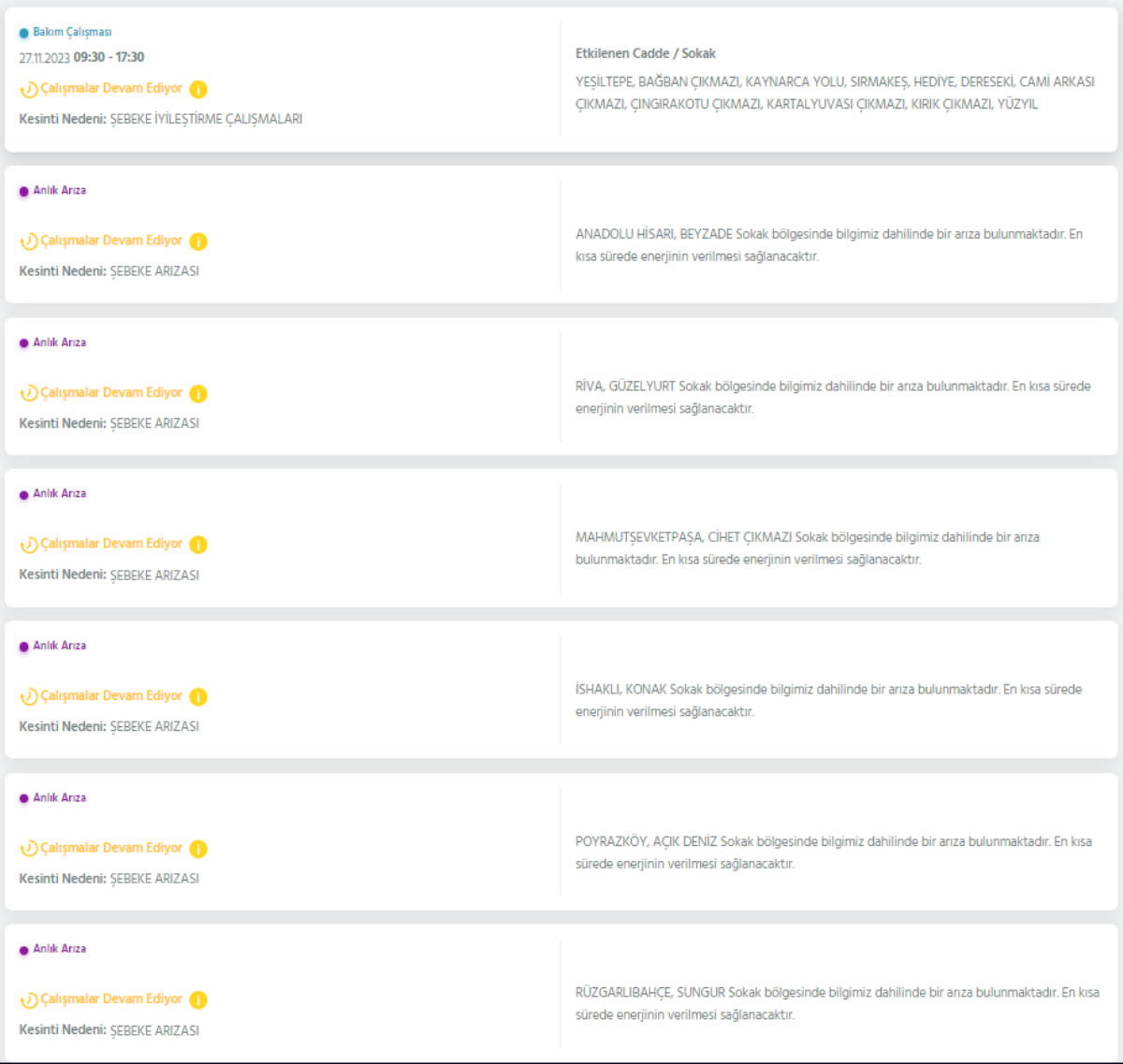Viewport: 1123px width, 1064px height.
Task: Click the purple dot in the RÜZGARLIBAHÇE outage card
Action: pos(24,950)
